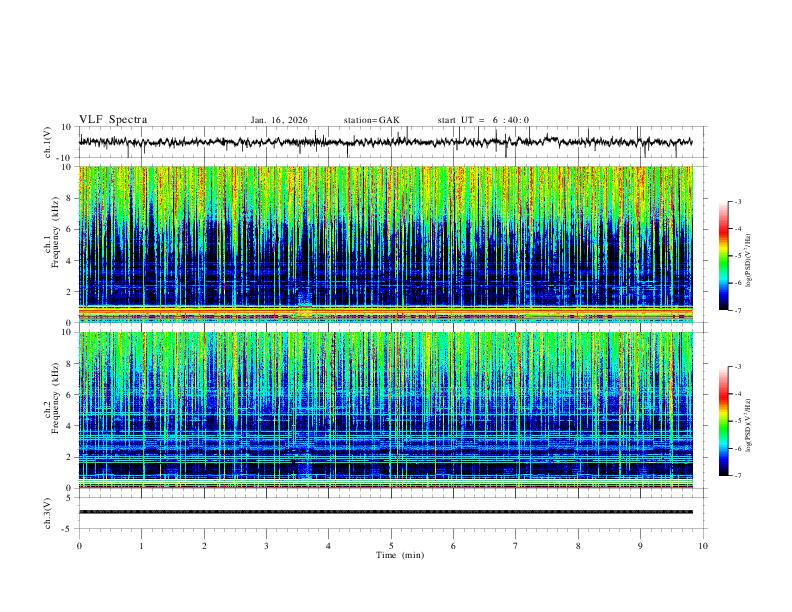Click the ch.2 PSD color scale bar
Image resolution: width=792 pixels, height=612 pixels.
point(724,421)
